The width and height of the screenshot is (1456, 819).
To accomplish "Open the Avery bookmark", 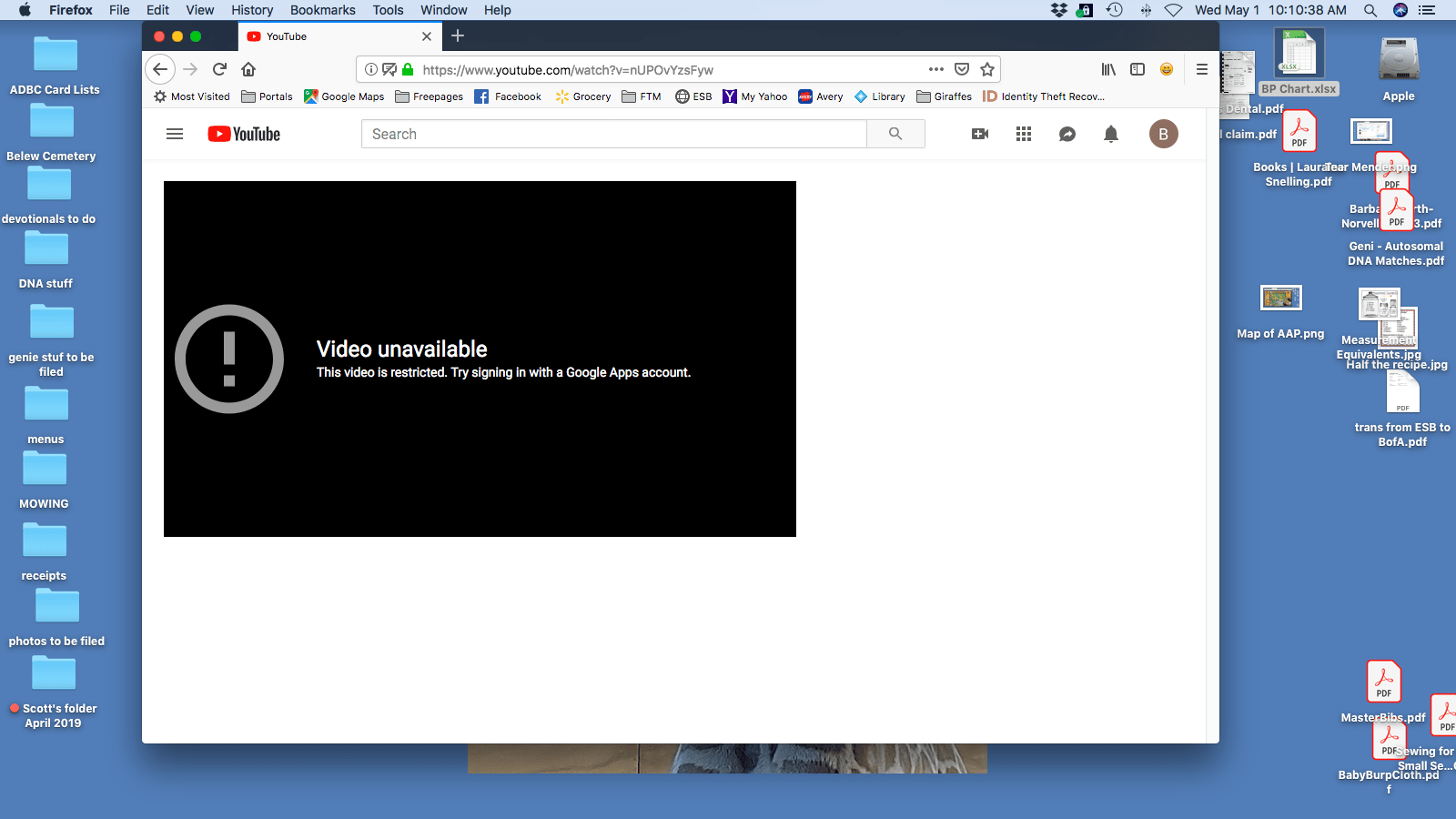I will point(821,96).
